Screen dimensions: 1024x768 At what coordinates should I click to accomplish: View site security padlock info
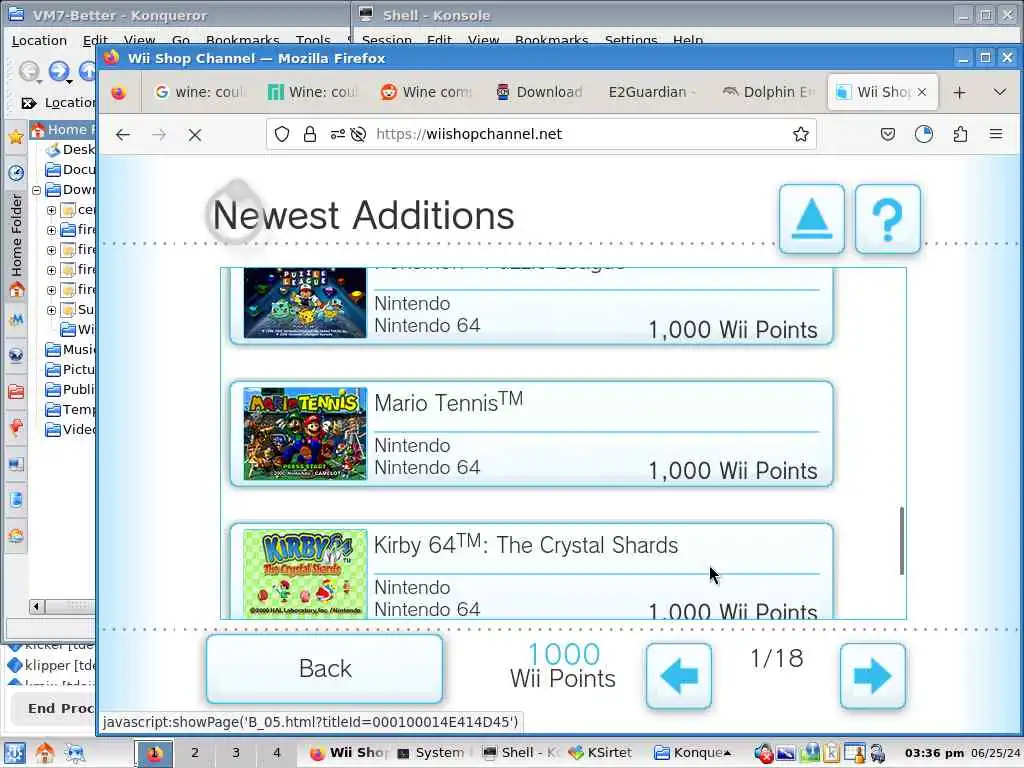(310, 135)
